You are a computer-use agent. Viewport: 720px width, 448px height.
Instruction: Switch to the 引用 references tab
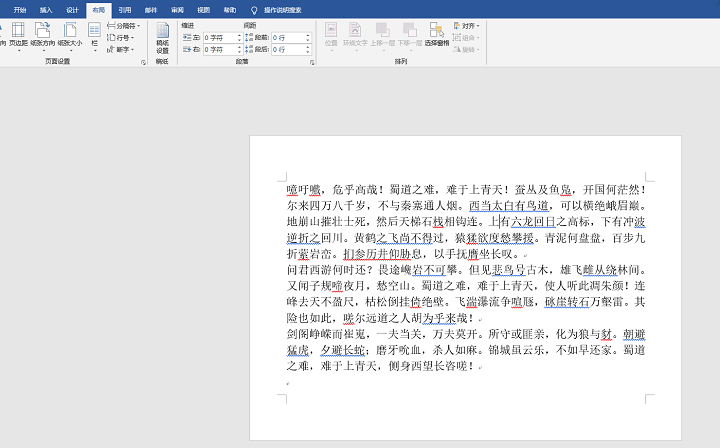pyautogui.click(x=125, y=10)
